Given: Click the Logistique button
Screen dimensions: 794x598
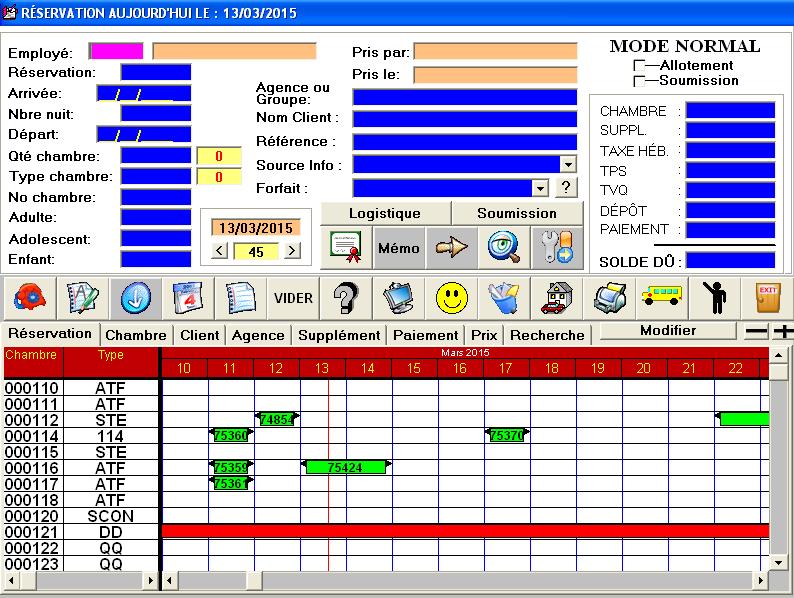Looking at the screenshot, I should [x=385, y=213].
